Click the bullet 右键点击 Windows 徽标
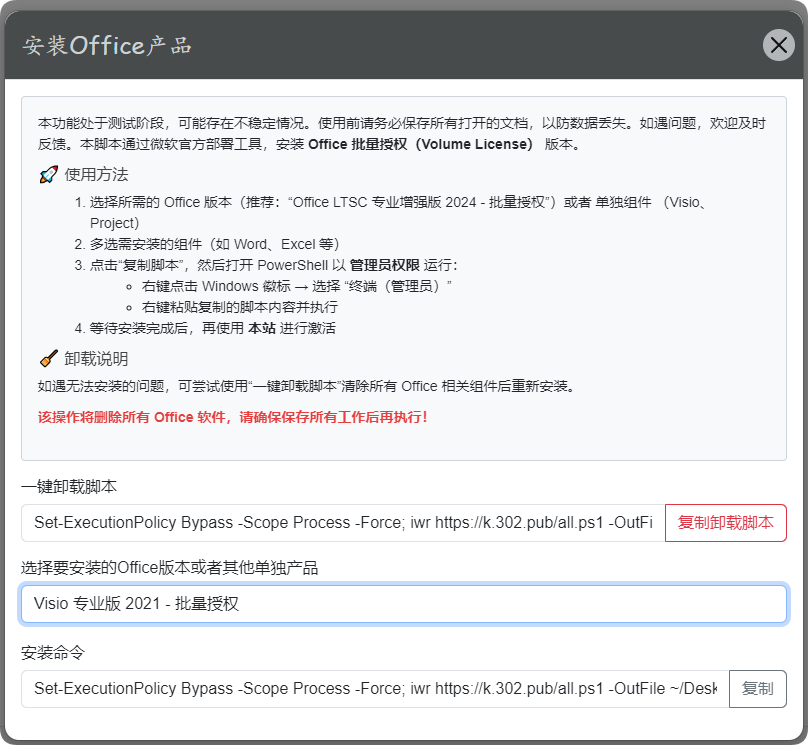 click(x=297, y=286)
